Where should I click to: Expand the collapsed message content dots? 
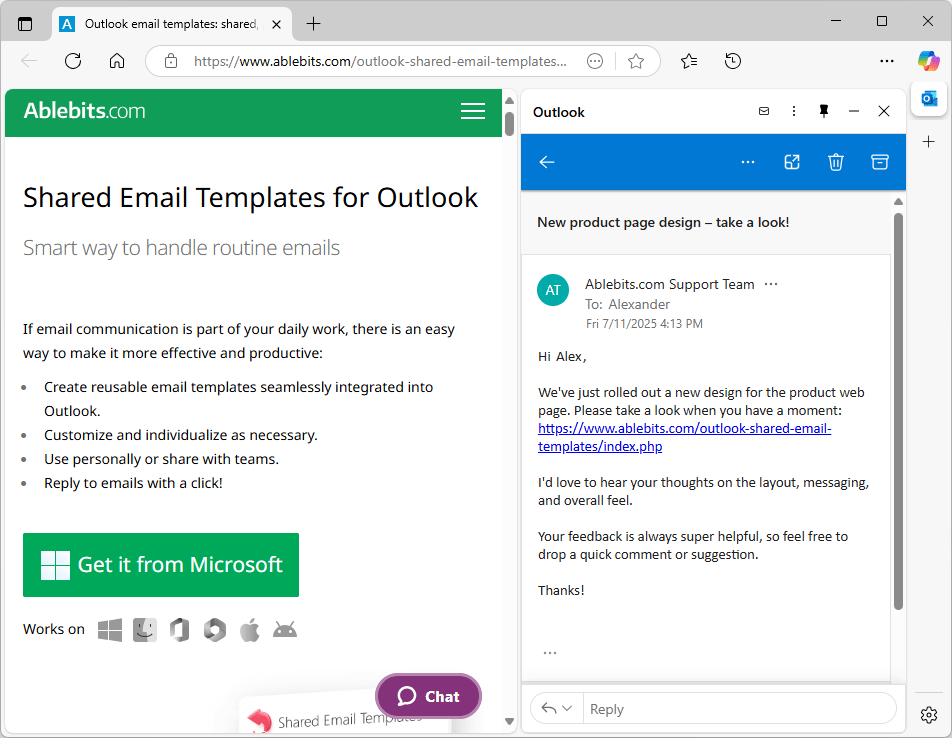[550, 653]
